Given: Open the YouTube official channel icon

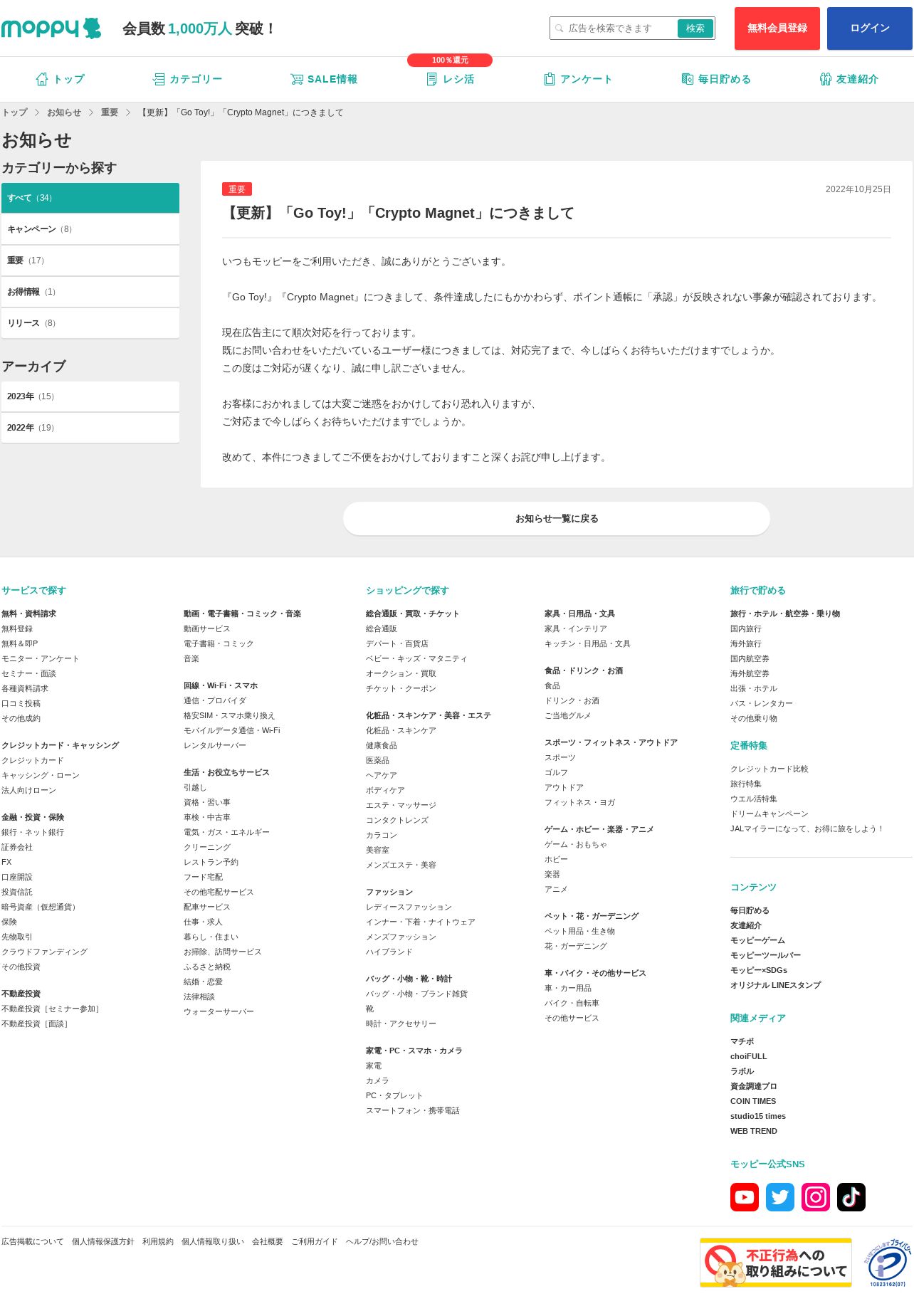Looking at the screenshot, I should pos(745,1197).
